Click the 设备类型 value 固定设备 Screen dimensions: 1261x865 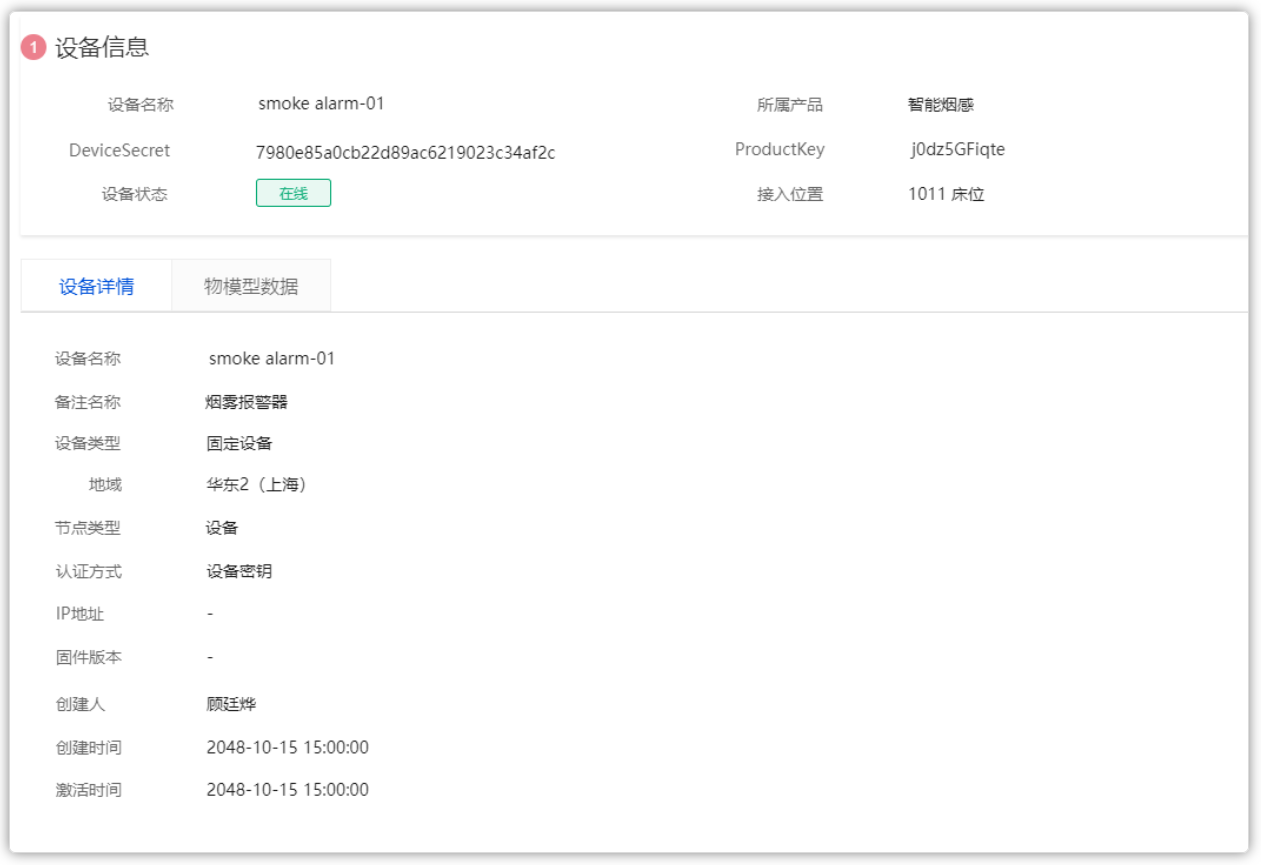pyautogui.click(x=239, y=444)
